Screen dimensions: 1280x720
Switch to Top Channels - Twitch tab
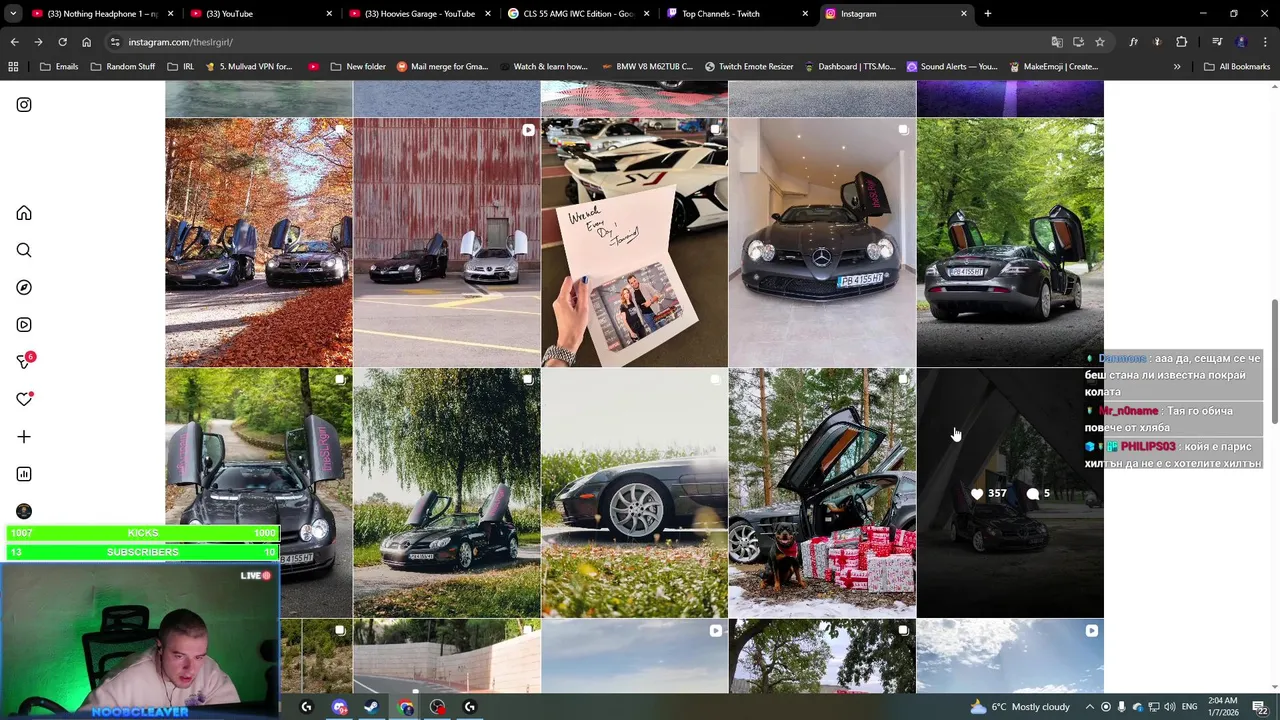735,14
